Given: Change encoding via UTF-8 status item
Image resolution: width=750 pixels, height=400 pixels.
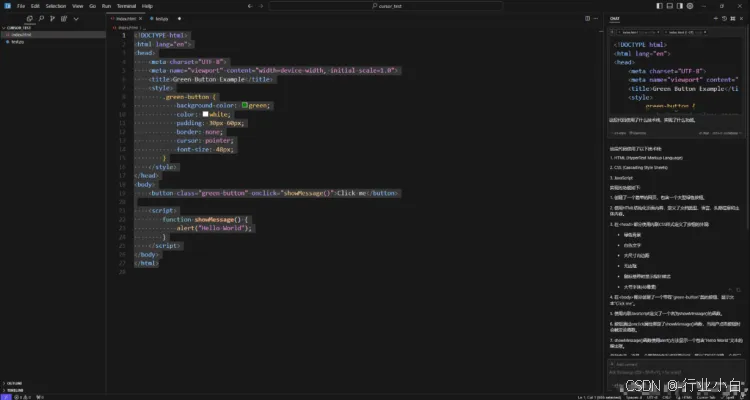Looking at the screenshot, I should point(652,397).
